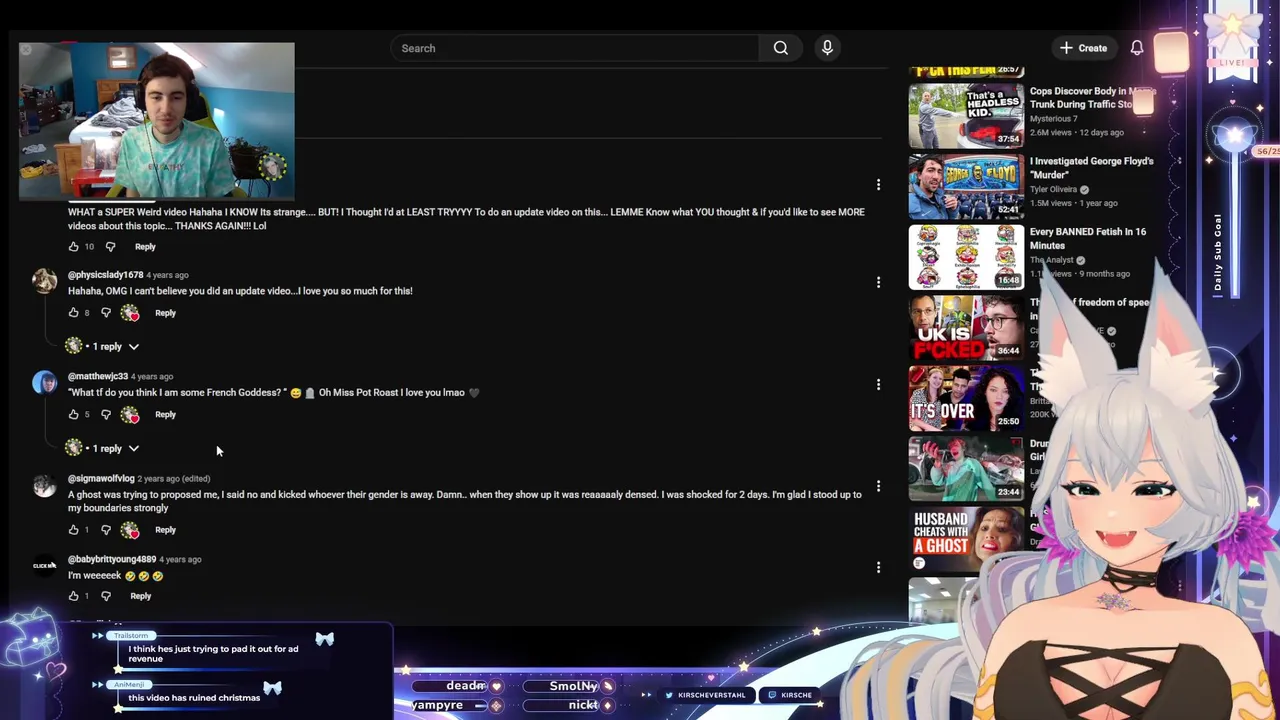
Task: Click matthewjc33's profile avatar
Action: pos(44,383)
